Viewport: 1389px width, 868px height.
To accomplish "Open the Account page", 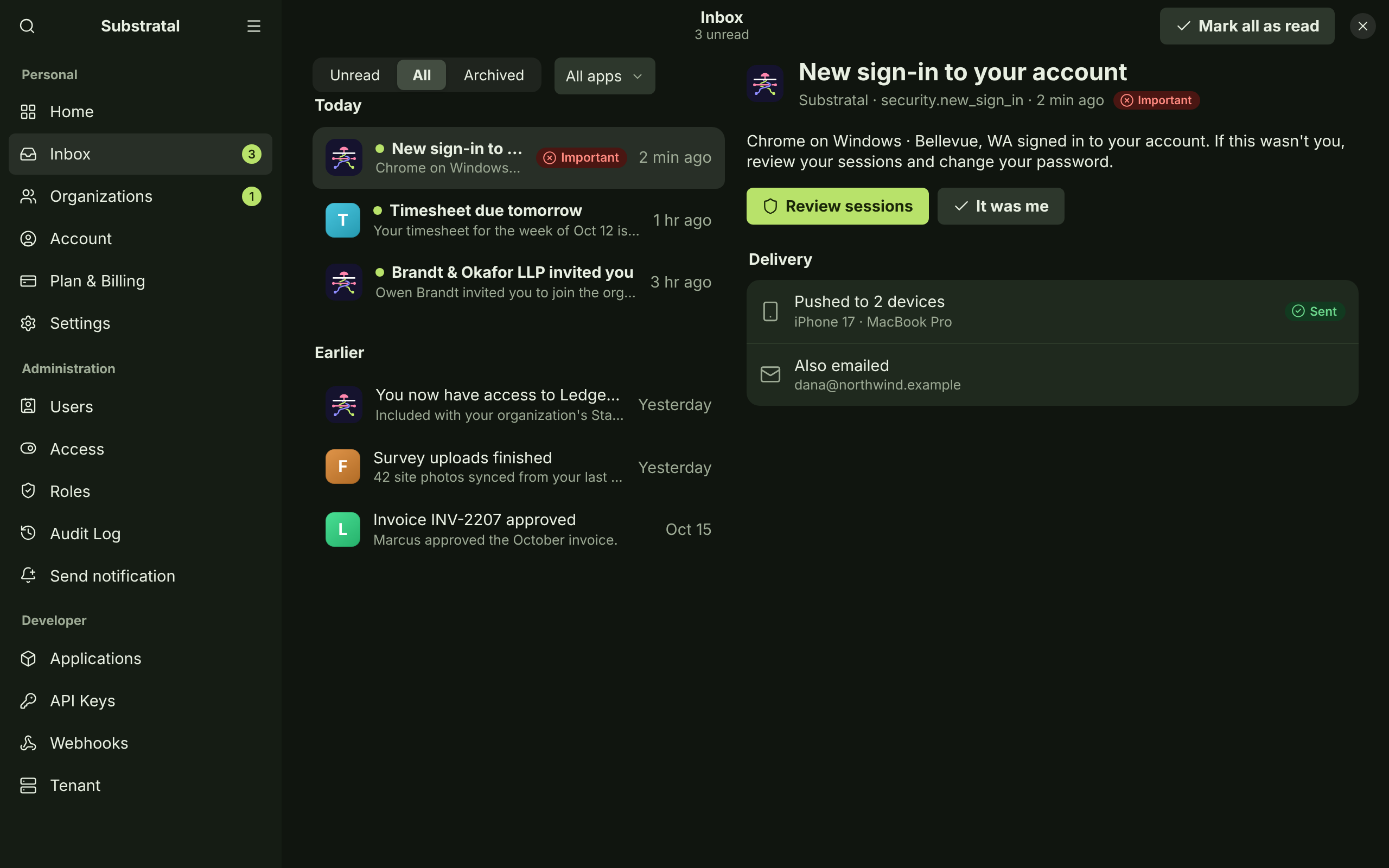I will [140, 239].
